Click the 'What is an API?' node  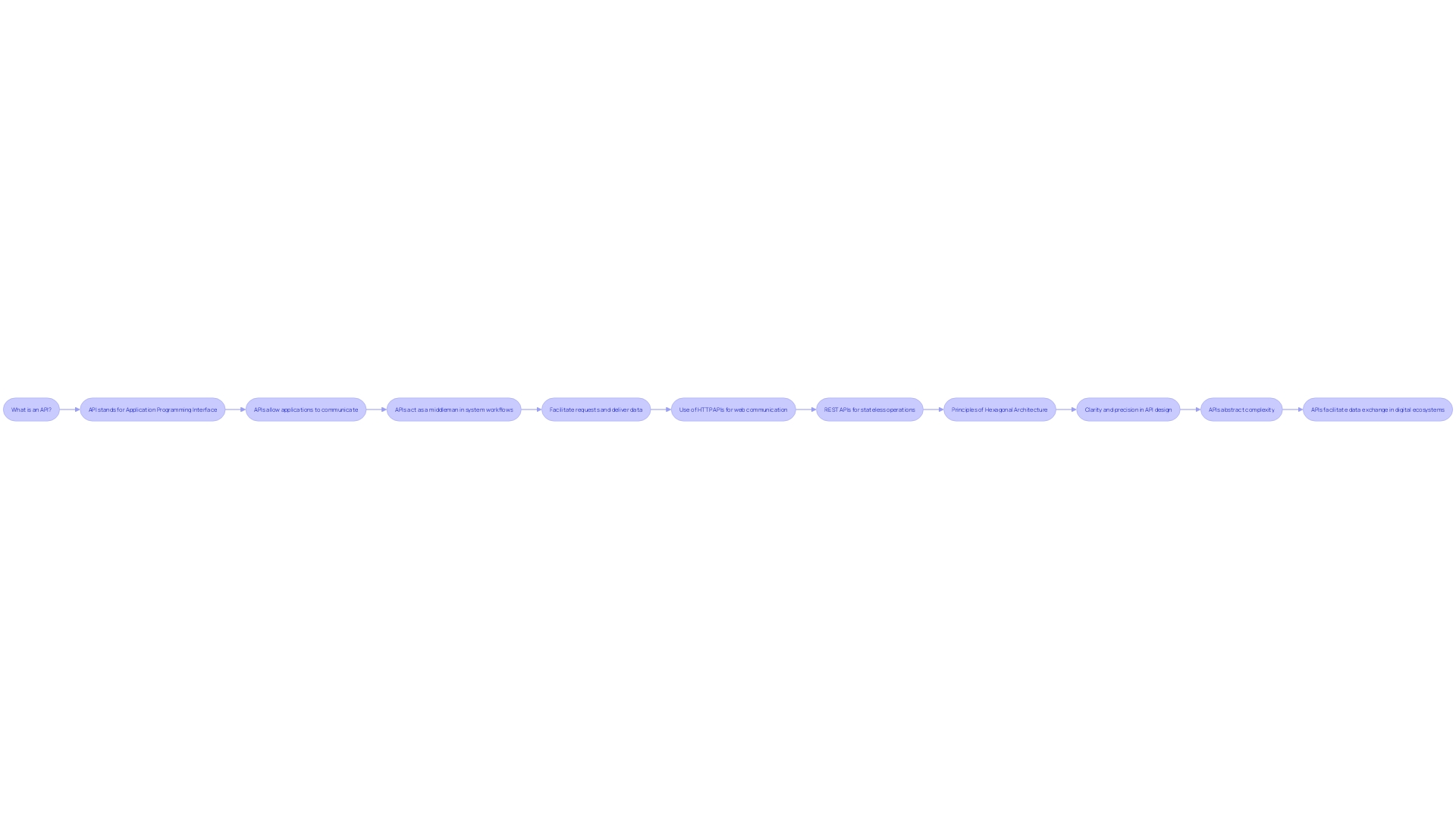coord(31,409)
